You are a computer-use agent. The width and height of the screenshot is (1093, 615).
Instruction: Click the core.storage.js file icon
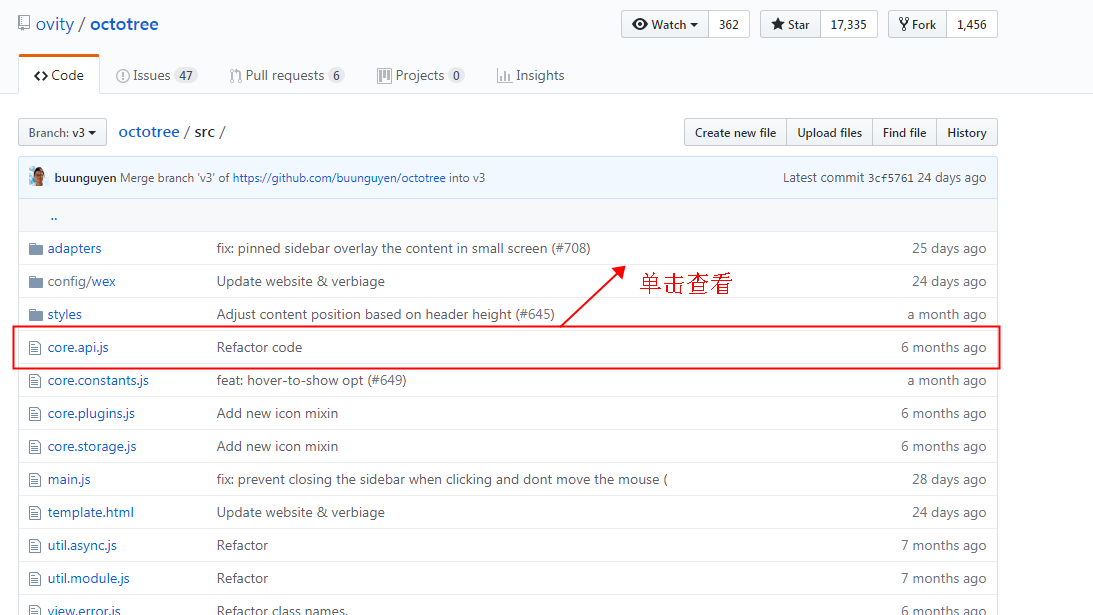(35, 446)
